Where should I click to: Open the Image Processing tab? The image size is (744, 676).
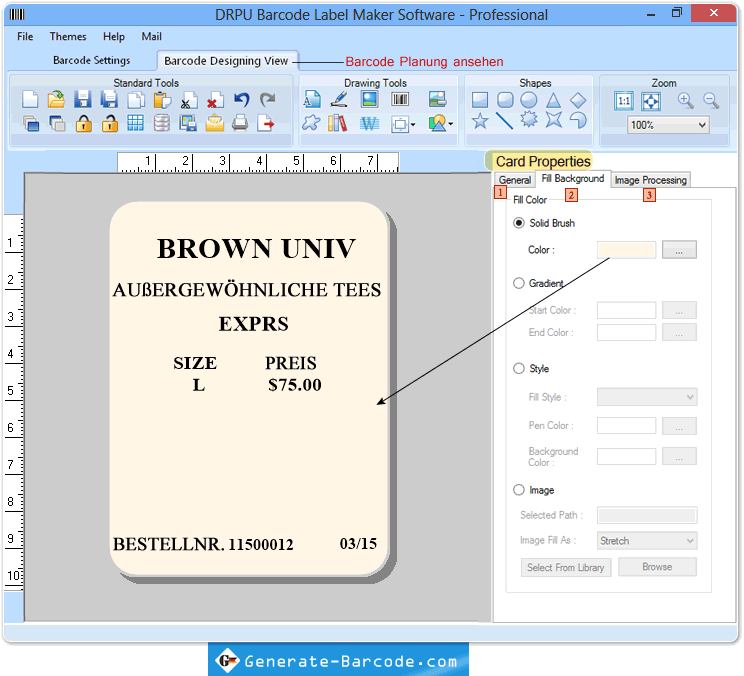pos(651,180)
